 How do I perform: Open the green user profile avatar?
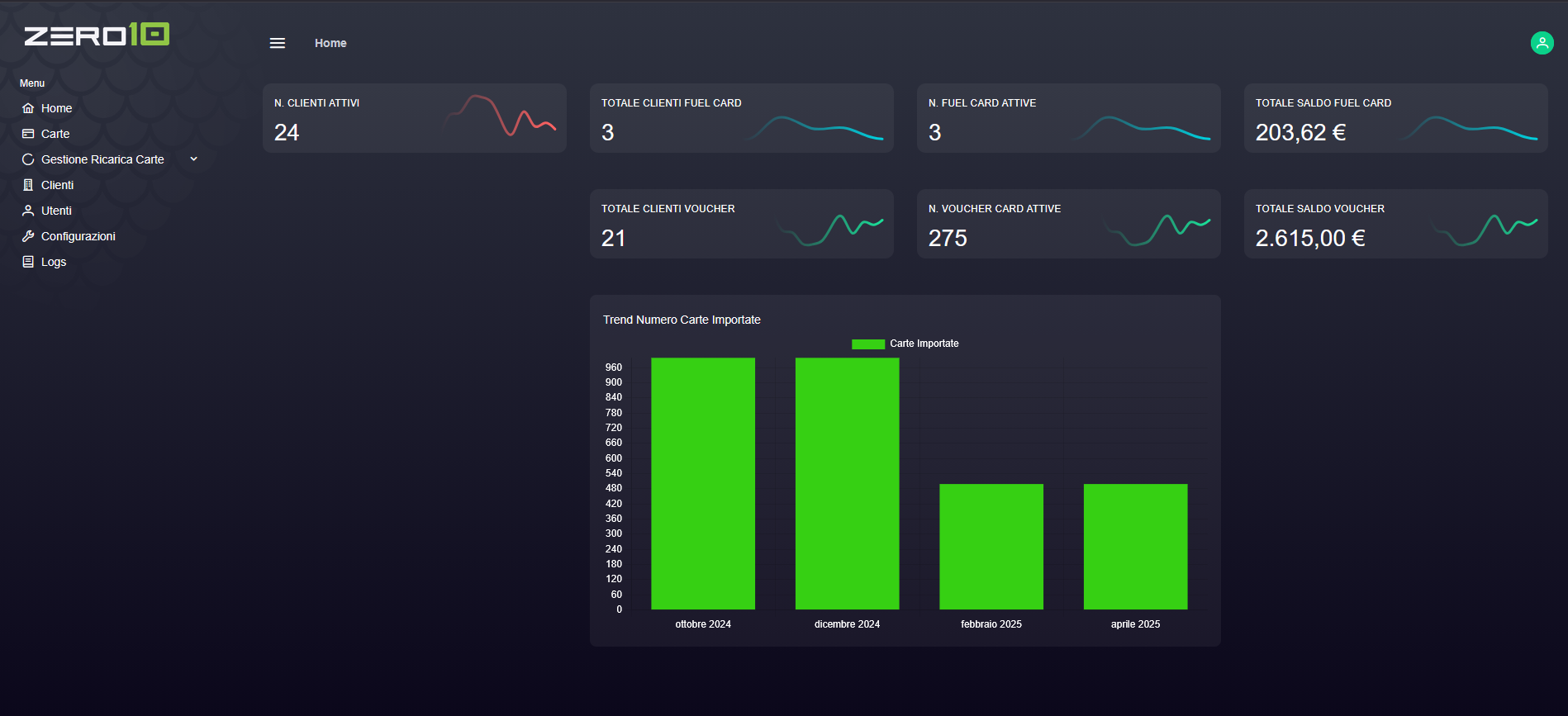click(x=1542, y=43)
